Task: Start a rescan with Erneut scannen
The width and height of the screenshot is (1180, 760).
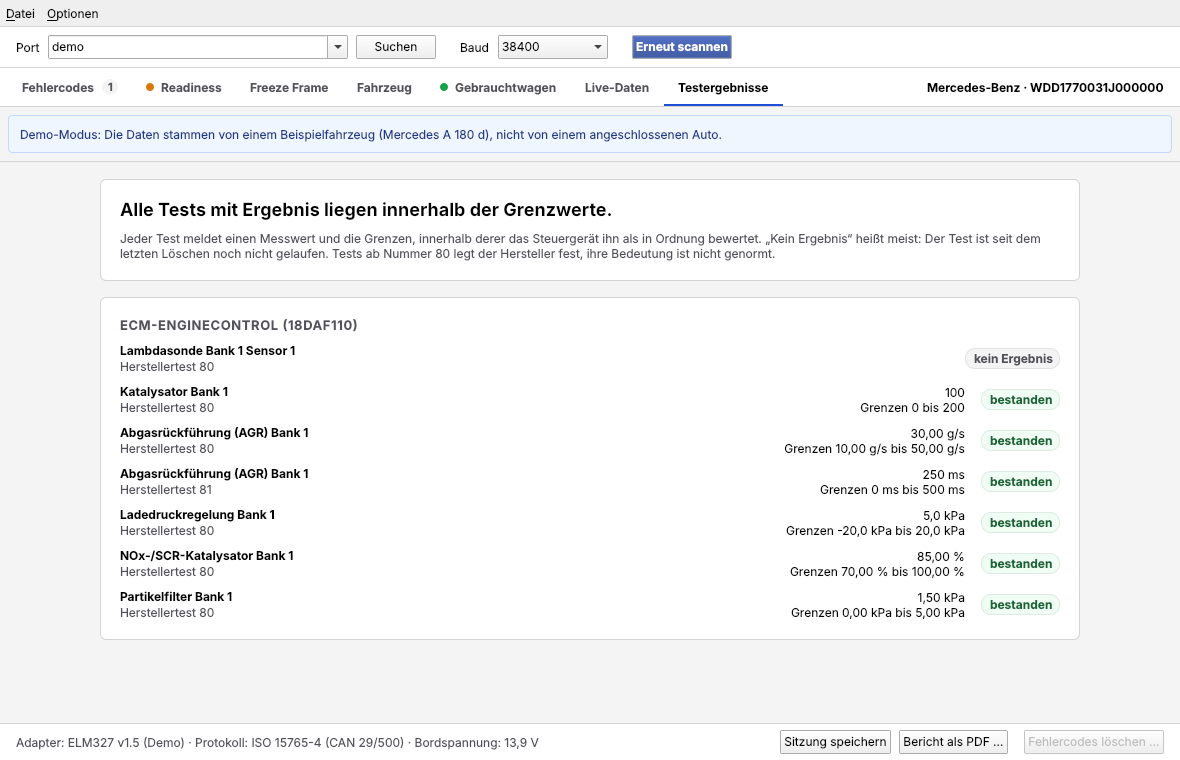Action: click(682, 47)
